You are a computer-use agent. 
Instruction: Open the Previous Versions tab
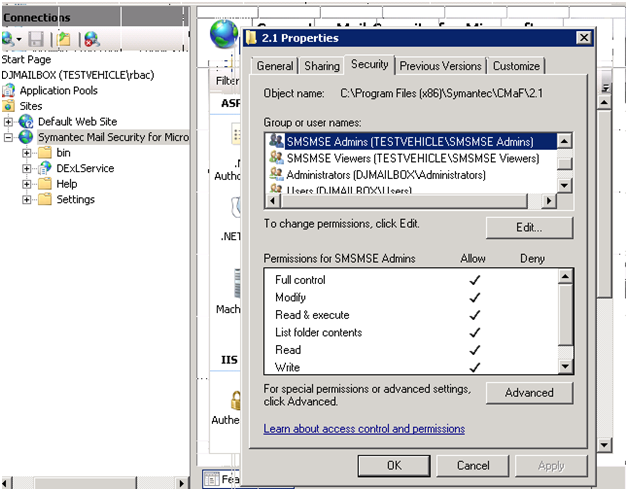click(x=440, y=66)
